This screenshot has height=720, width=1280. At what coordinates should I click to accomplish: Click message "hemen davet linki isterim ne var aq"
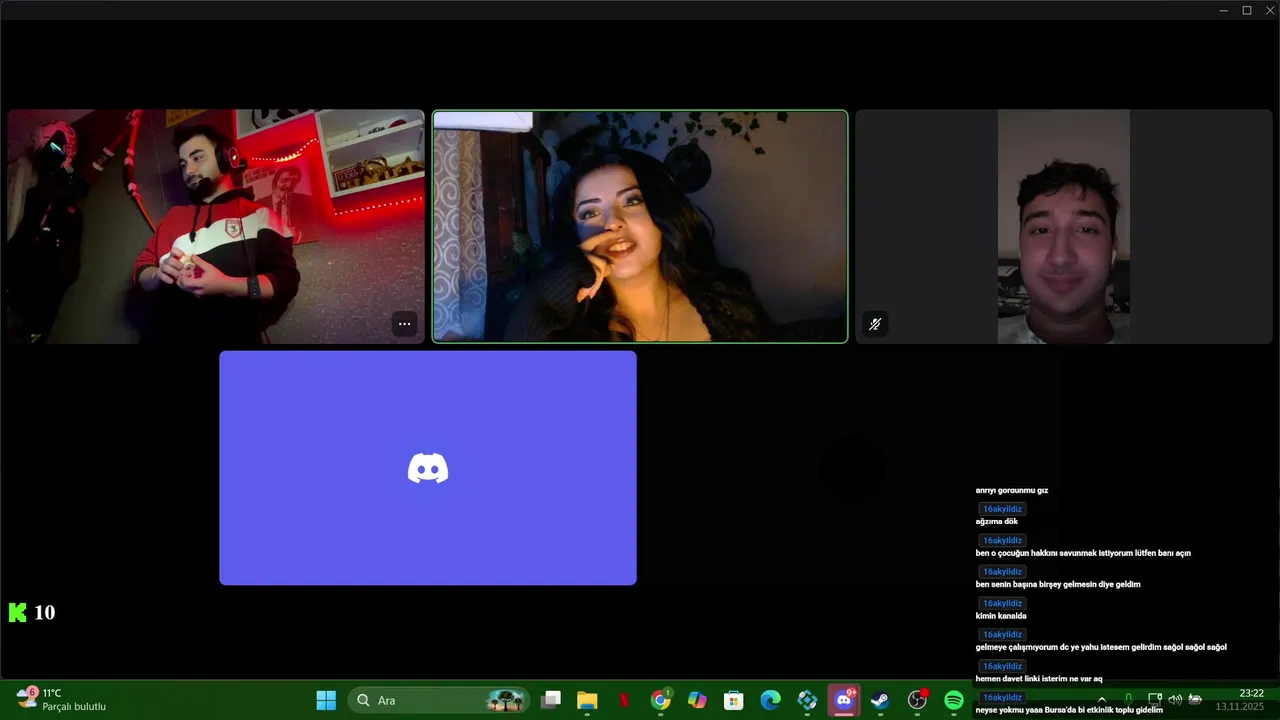pos(1039,678)
